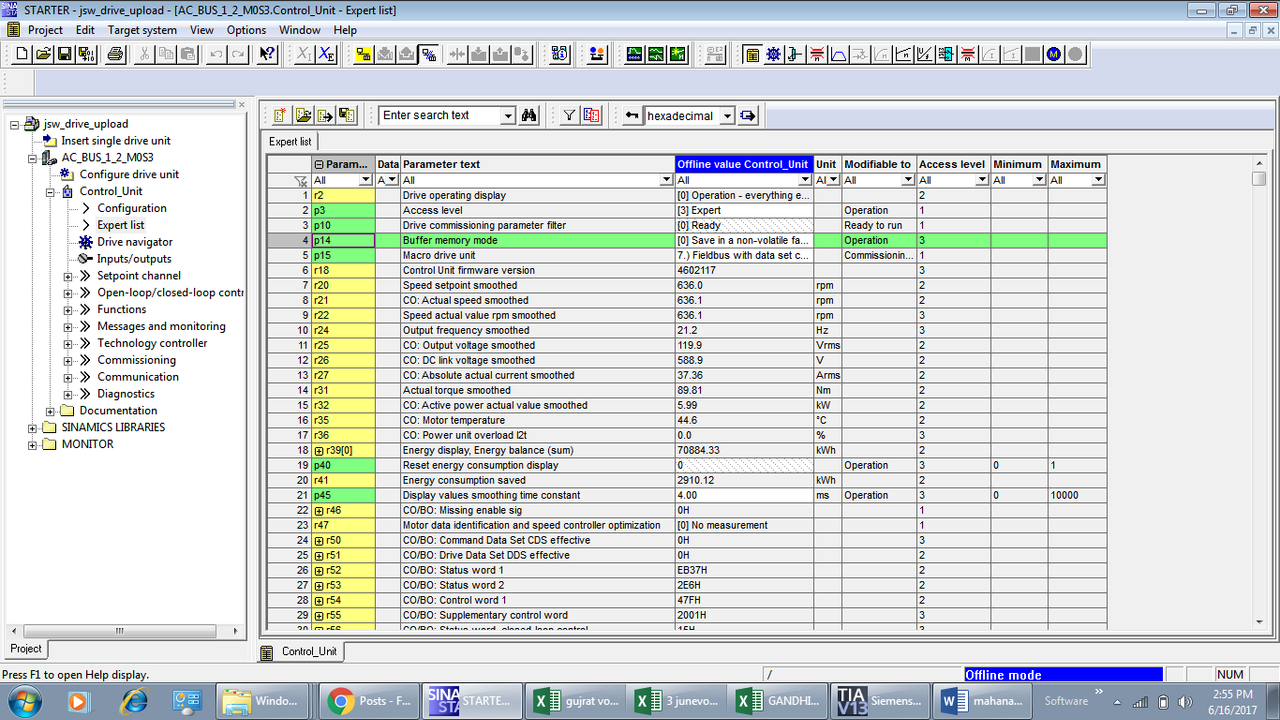Expand parameter r39[0] row
1280x720 pixels.
[319, 451]
